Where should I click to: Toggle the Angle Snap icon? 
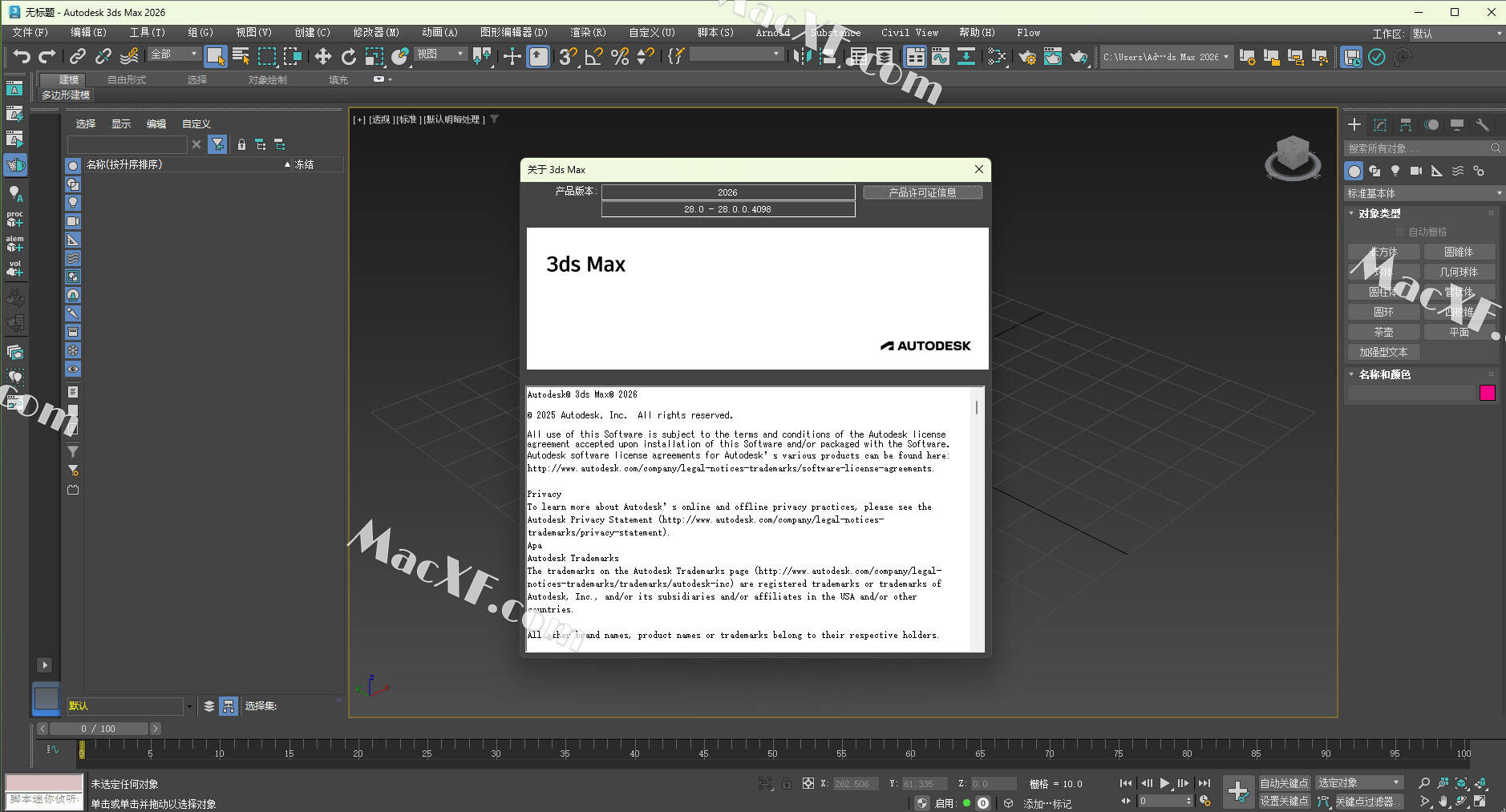[593, 56]
